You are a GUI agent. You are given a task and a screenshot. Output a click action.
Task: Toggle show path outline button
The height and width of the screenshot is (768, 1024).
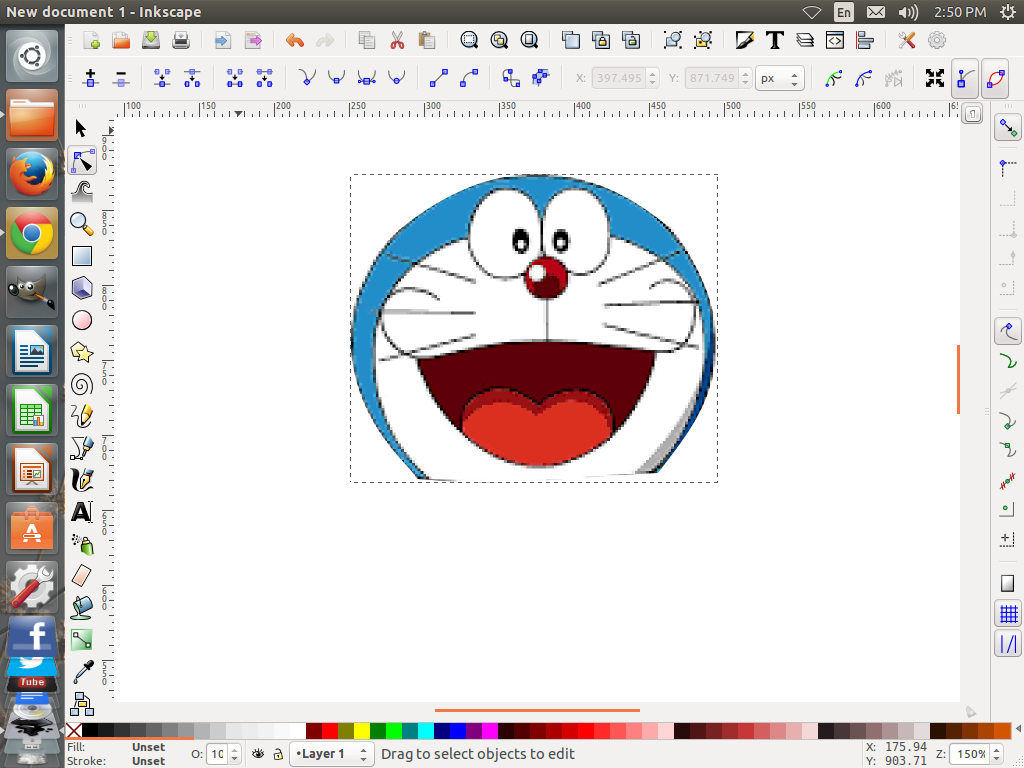[x=995, y=78]
